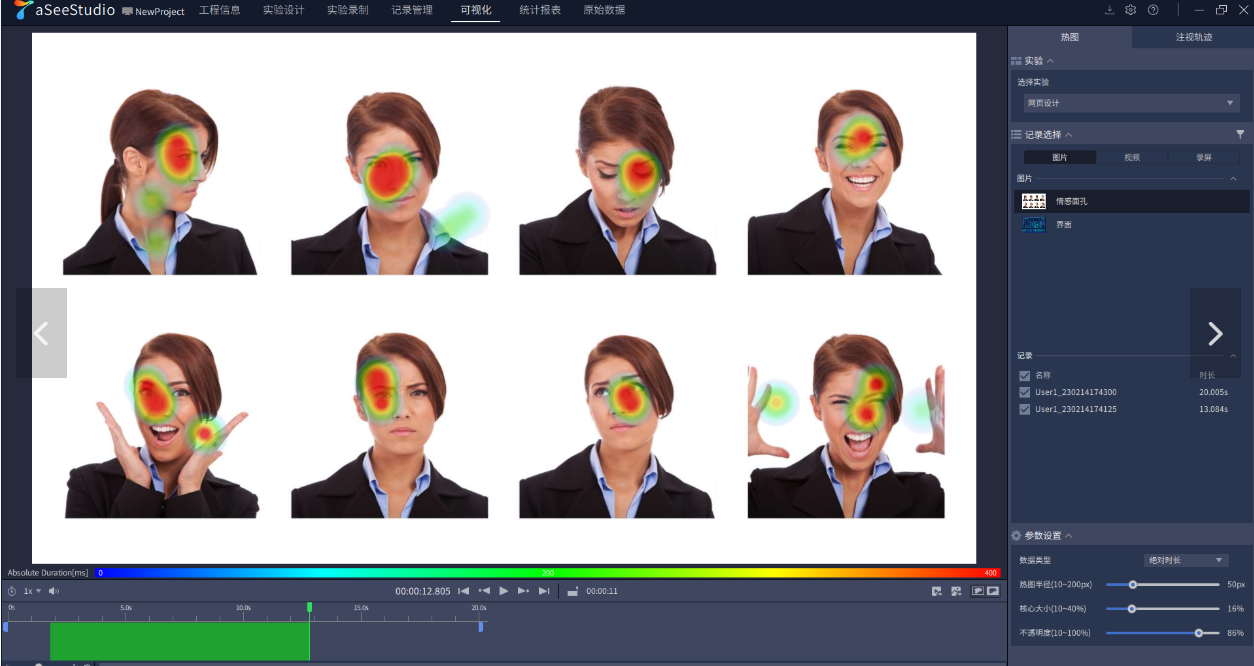Click the 不透明度 opacity slider handle
This screenshot has height=666, width=1254.
[1199, 633]
